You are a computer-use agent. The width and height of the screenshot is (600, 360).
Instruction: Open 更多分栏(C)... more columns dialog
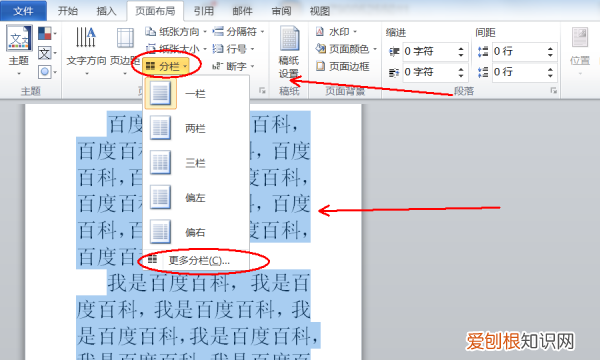[x=197, y=261]
